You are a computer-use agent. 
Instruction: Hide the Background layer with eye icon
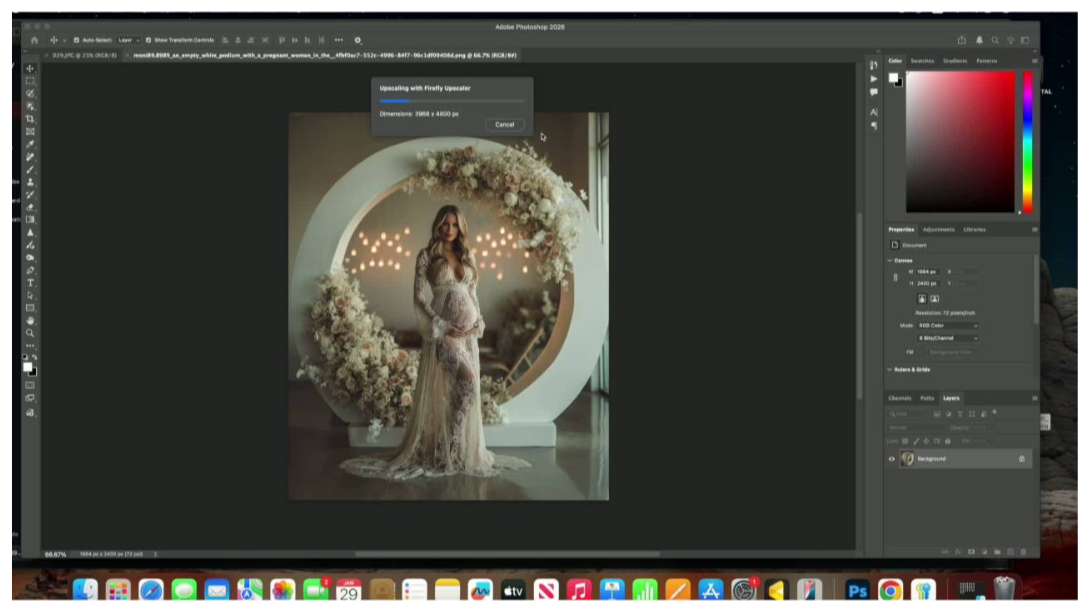[892, 459]
